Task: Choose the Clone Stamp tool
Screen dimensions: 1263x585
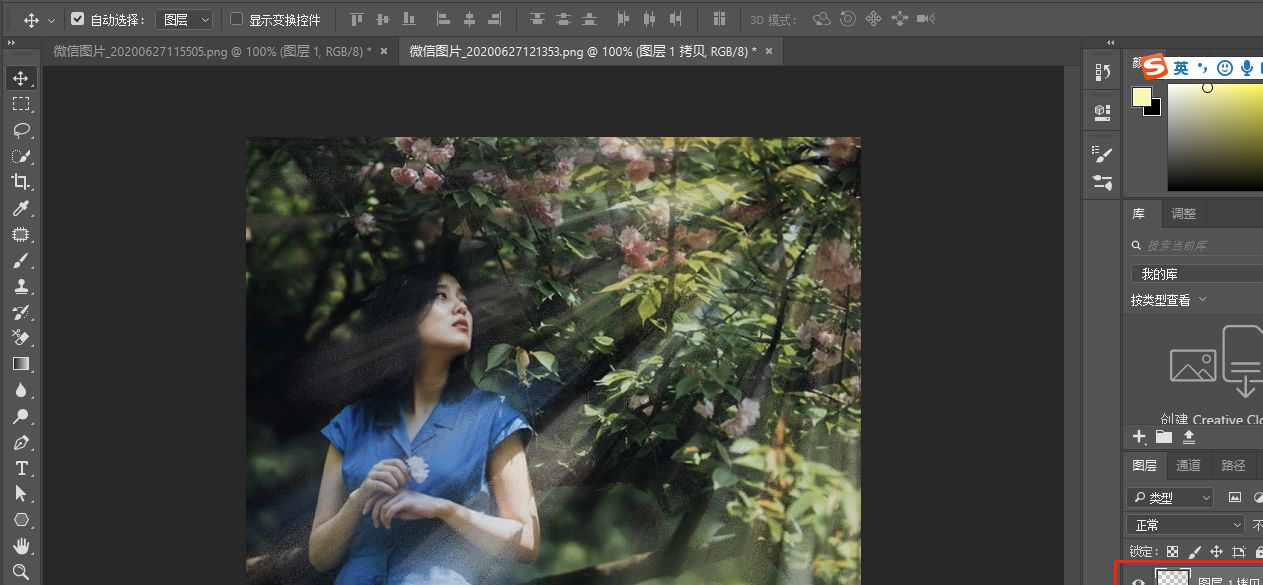Action: pos(21,287)
